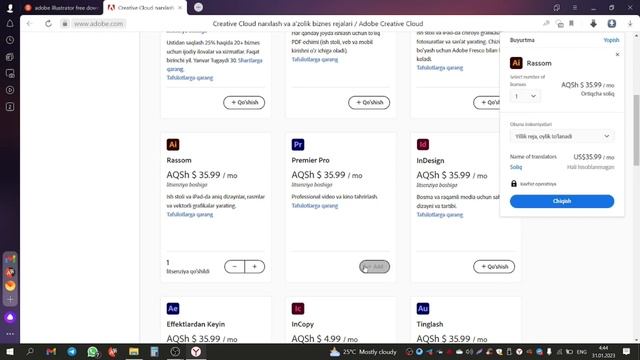The image size is (640, 360).
Task: Click the site lock icon near address
Action: (x=64, y=24)
